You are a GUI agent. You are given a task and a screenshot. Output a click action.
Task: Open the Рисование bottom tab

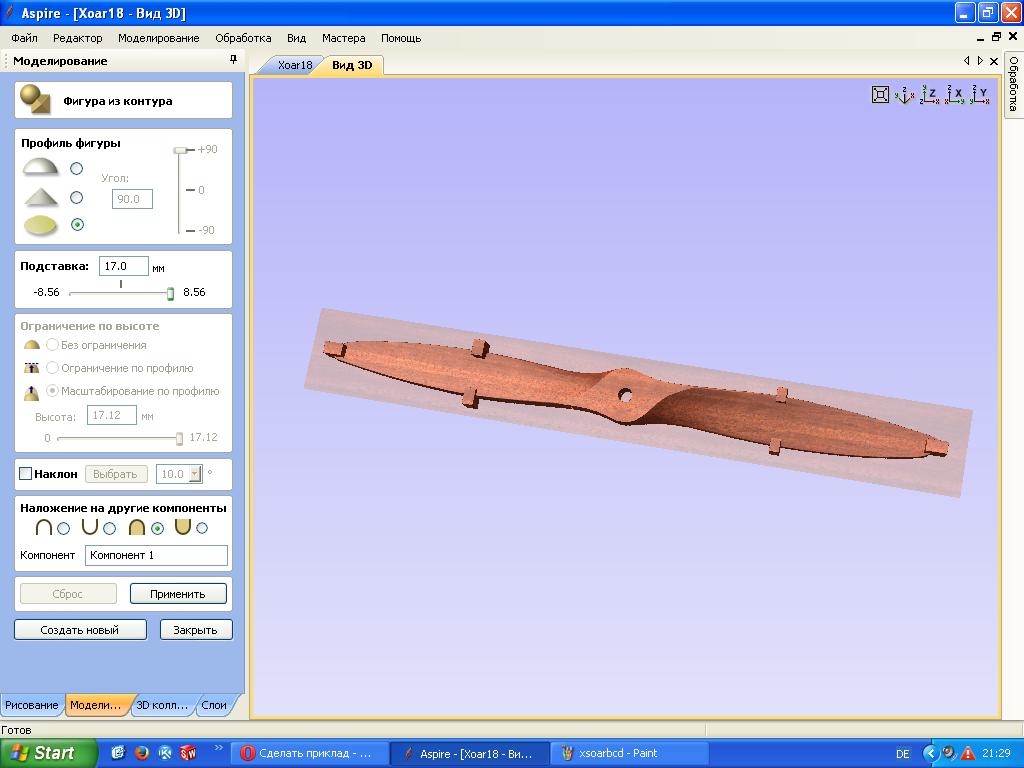pyautogui.click(x=32, y=705)
